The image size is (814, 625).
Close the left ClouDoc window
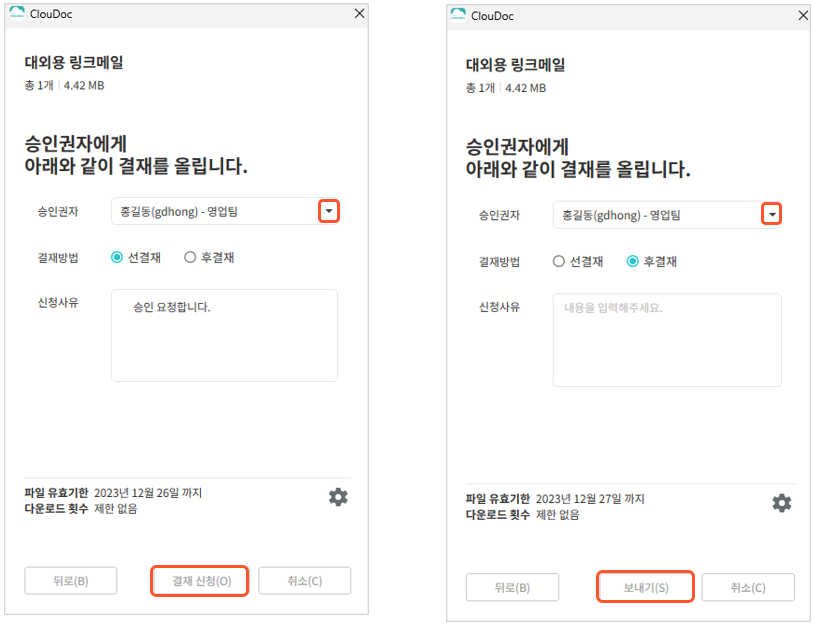point(359,13)
